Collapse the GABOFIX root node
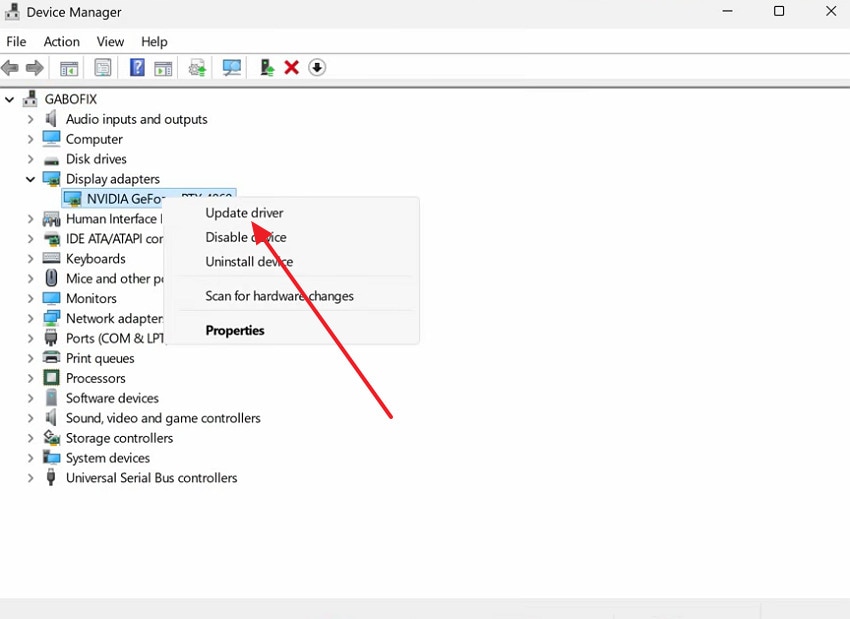Viewport: 850px width, 619px height. click(x=10, y=99)
